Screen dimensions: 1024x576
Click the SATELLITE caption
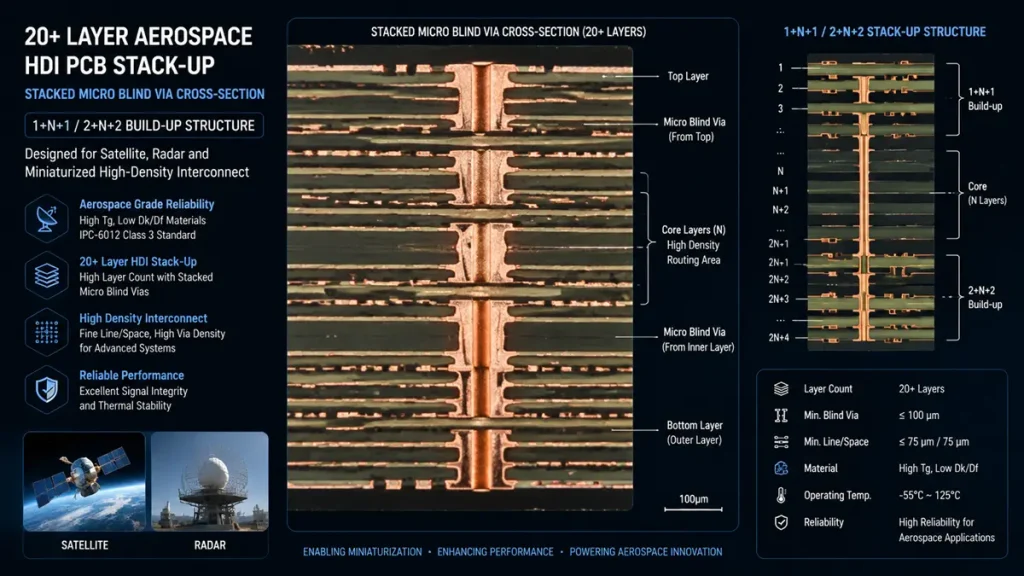(85, 545)
